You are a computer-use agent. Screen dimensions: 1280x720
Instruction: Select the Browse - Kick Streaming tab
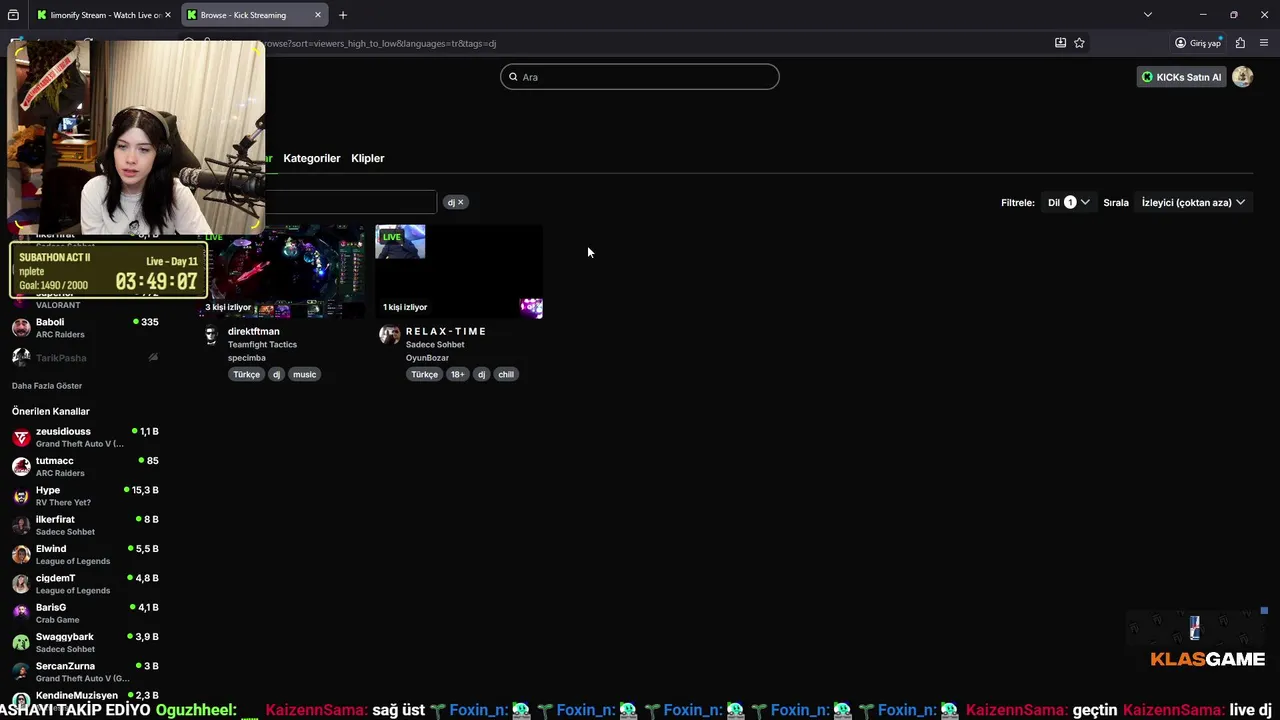(255, 15)
